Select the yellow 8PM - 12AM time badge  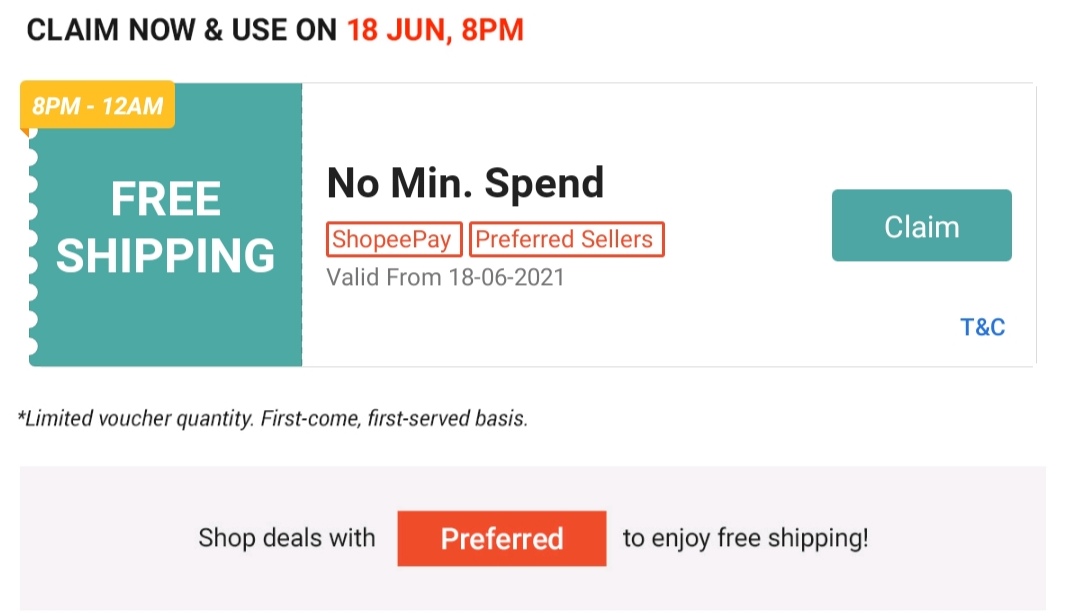(x=97, y=105)
